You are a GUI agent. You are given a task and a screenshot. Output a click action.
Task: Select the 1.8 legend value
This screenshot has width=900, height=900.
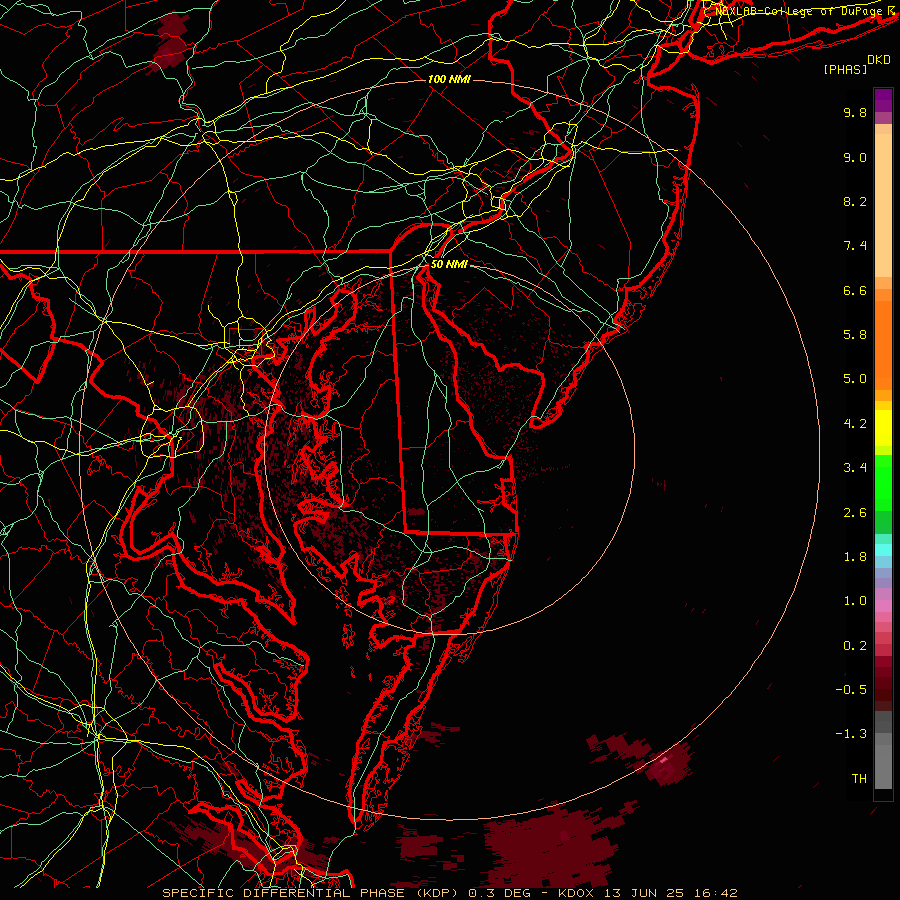pos(855,557)
